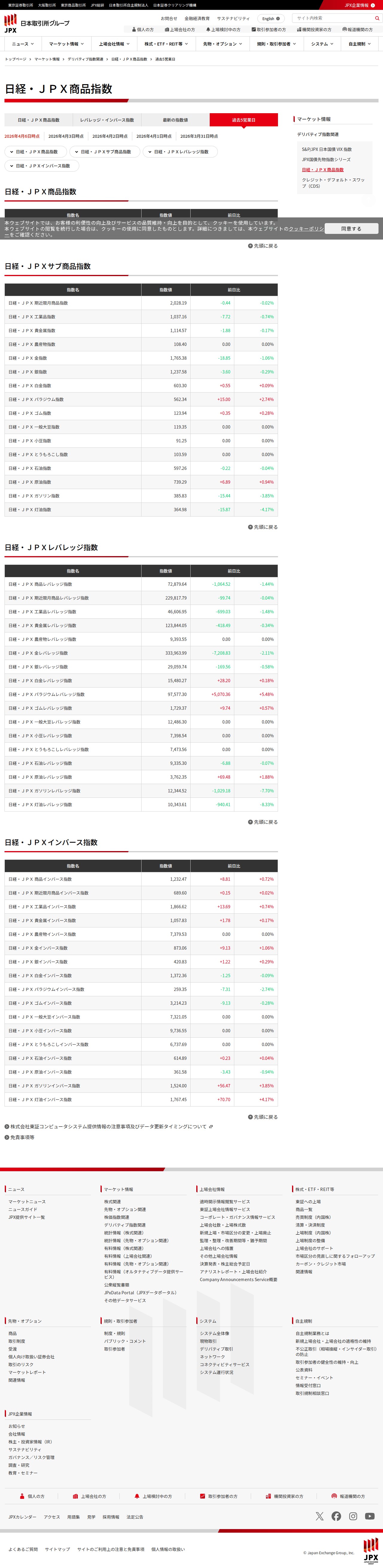Image resolution: width=383 pixels, height=1568 pixels.
Task: Click the header 取引参加者の方 chart icon
Action: click(253, 29)
